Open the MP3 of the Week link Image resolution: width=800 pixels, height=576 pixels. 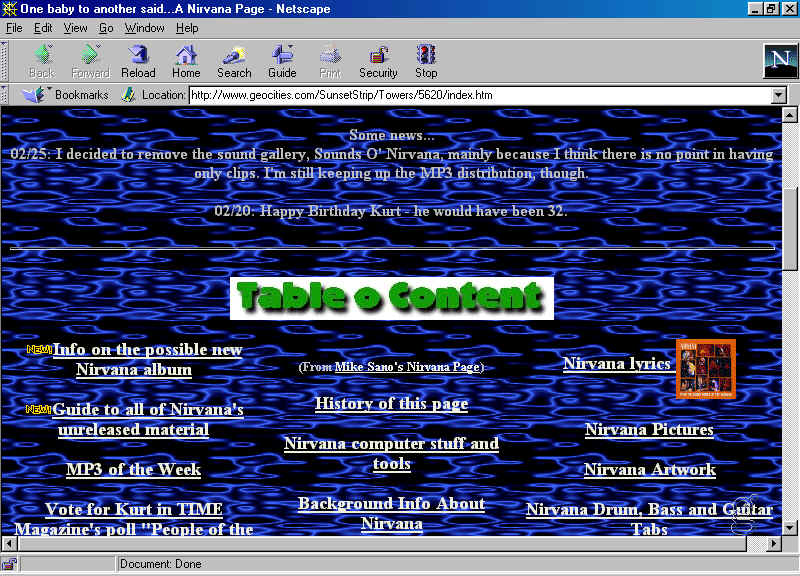click(x=134, y=469)
